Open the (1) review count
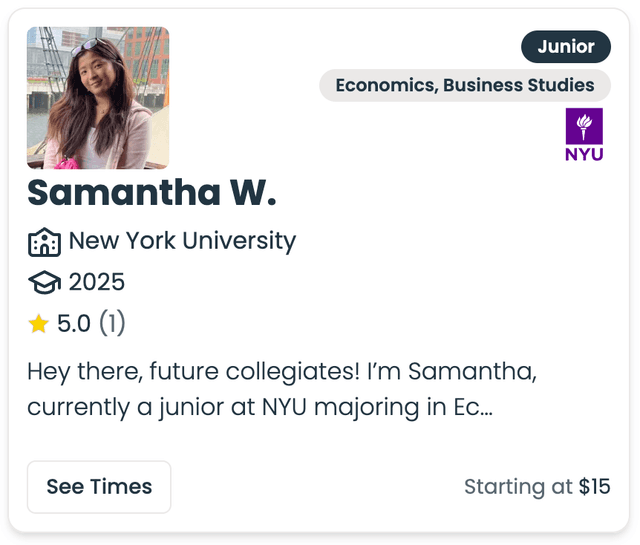Screen dimensions: 640x545 point(112,323)
